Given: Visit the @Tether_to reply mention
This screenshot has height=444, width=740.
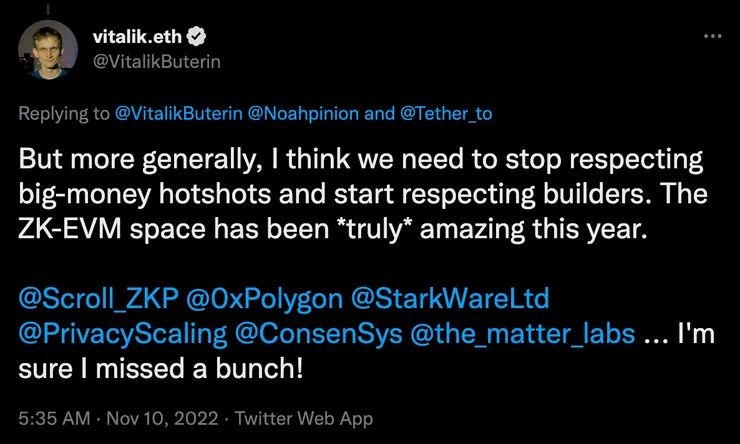Looking at the screenshot, I should (x=447, y=113).
